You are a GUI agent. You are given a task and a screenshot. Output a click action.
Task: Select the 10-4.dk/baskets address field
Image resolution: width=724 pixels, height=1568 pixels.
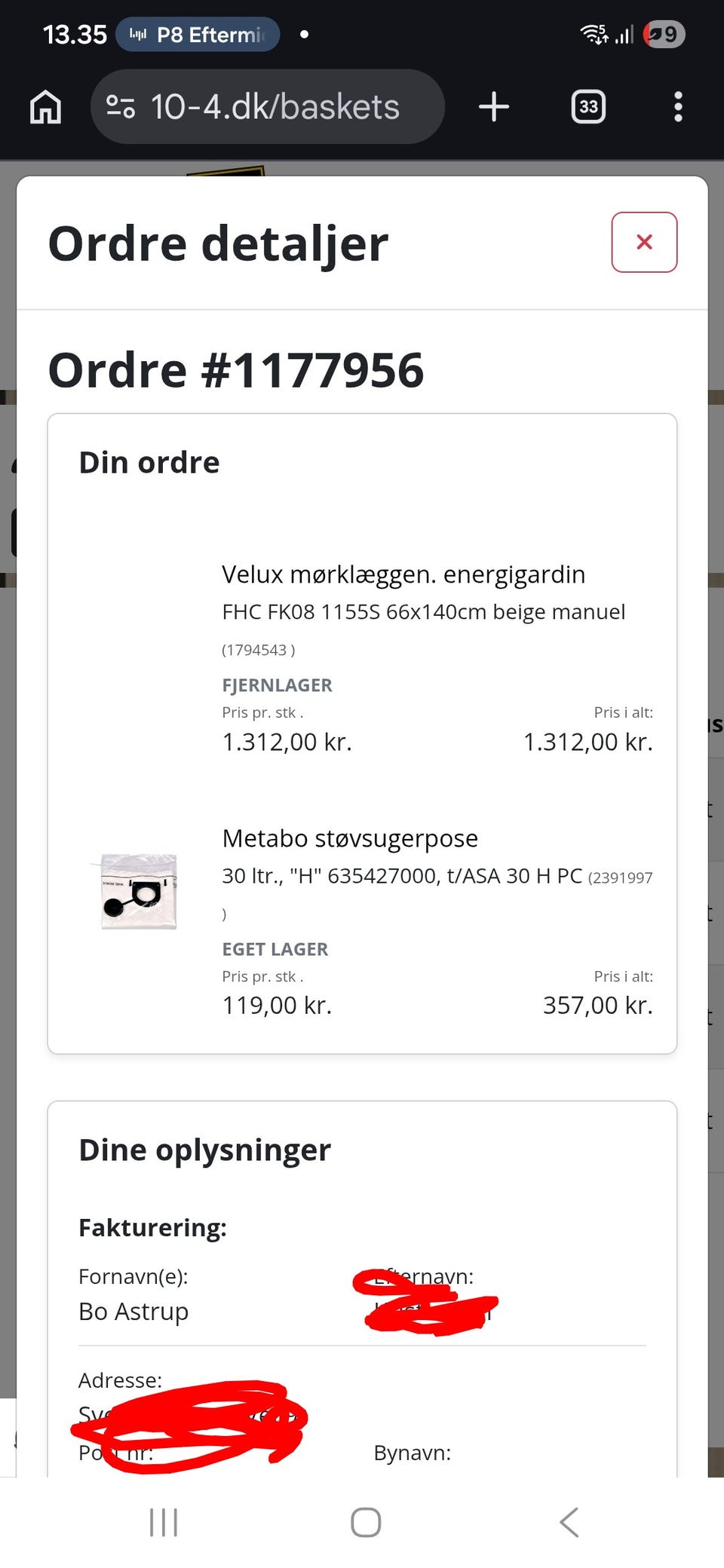tap(267, 107)
